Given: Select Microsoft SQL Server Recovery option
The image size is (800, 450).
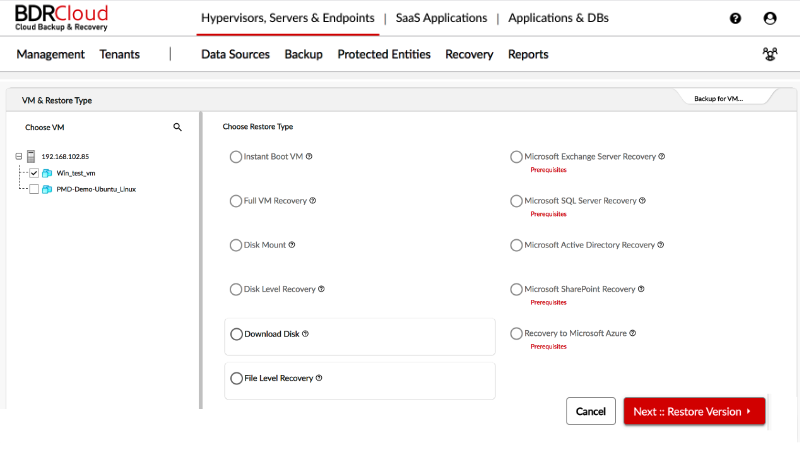Looking at the screenshot, I should 516,201.
